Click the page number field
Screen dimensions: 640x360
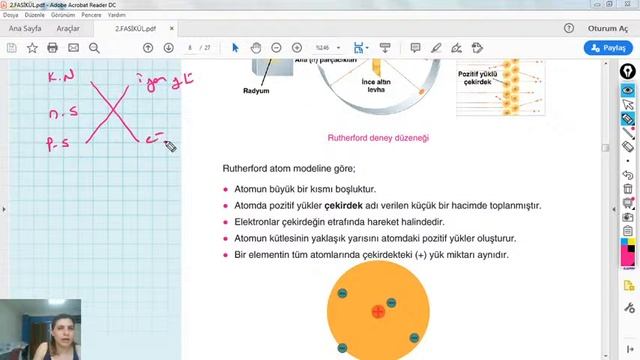pos(190,48)
